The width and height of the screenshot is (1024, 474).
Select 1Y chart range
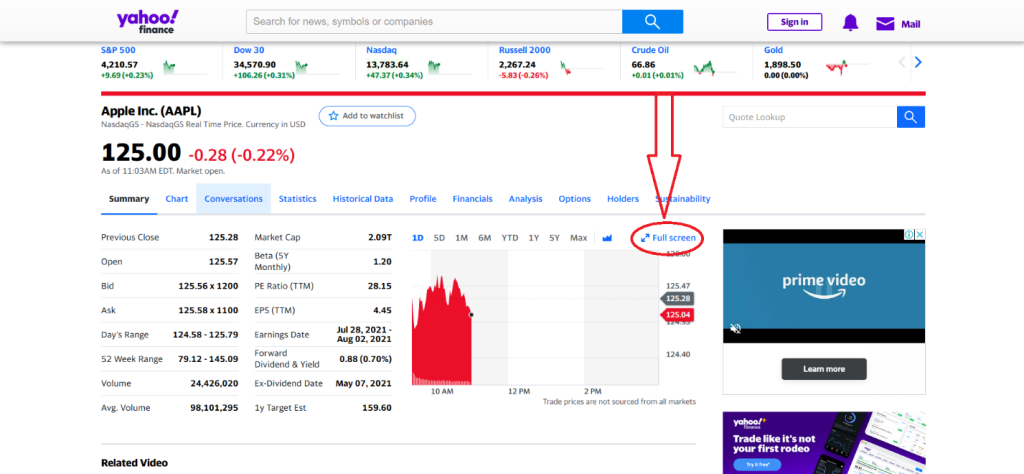[534, 238]
